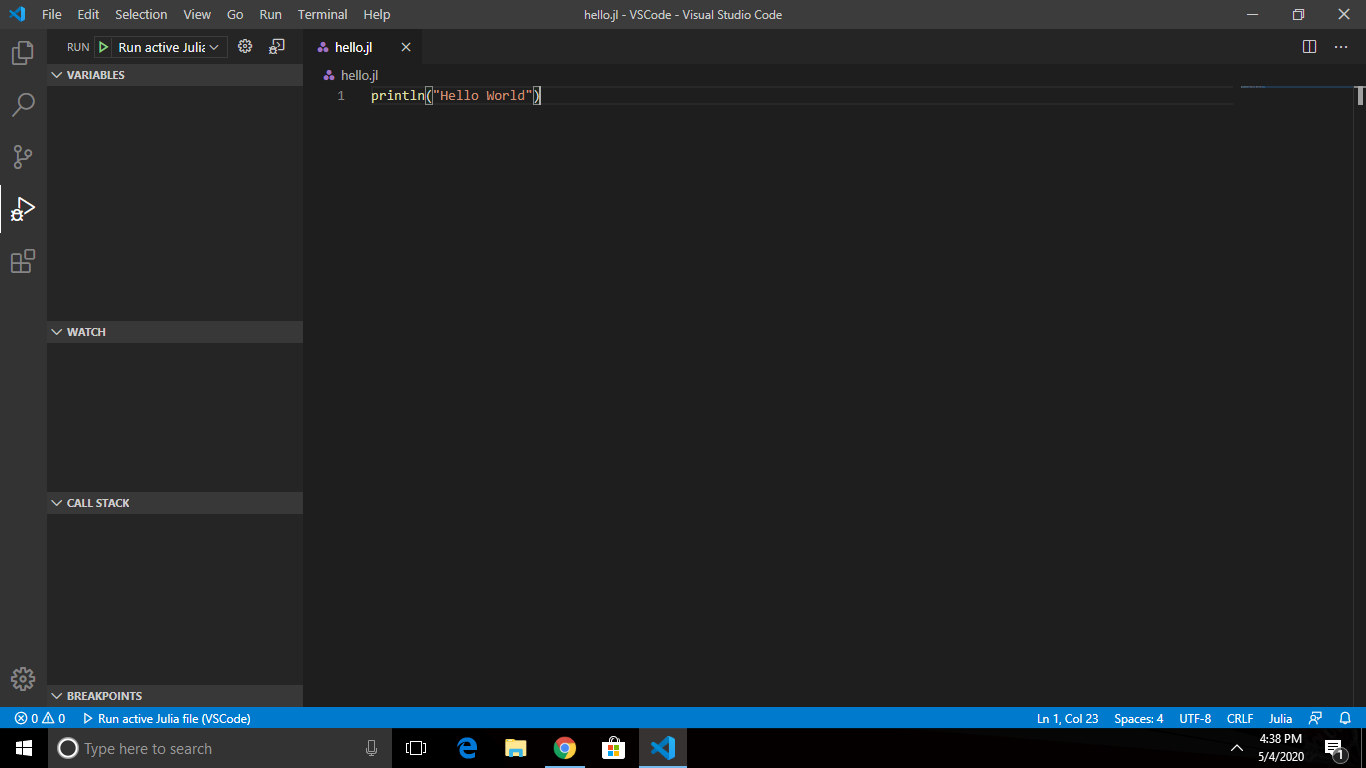Collapse the Breakpoints section
1366x768 pixels.
(x=175, y=696)
